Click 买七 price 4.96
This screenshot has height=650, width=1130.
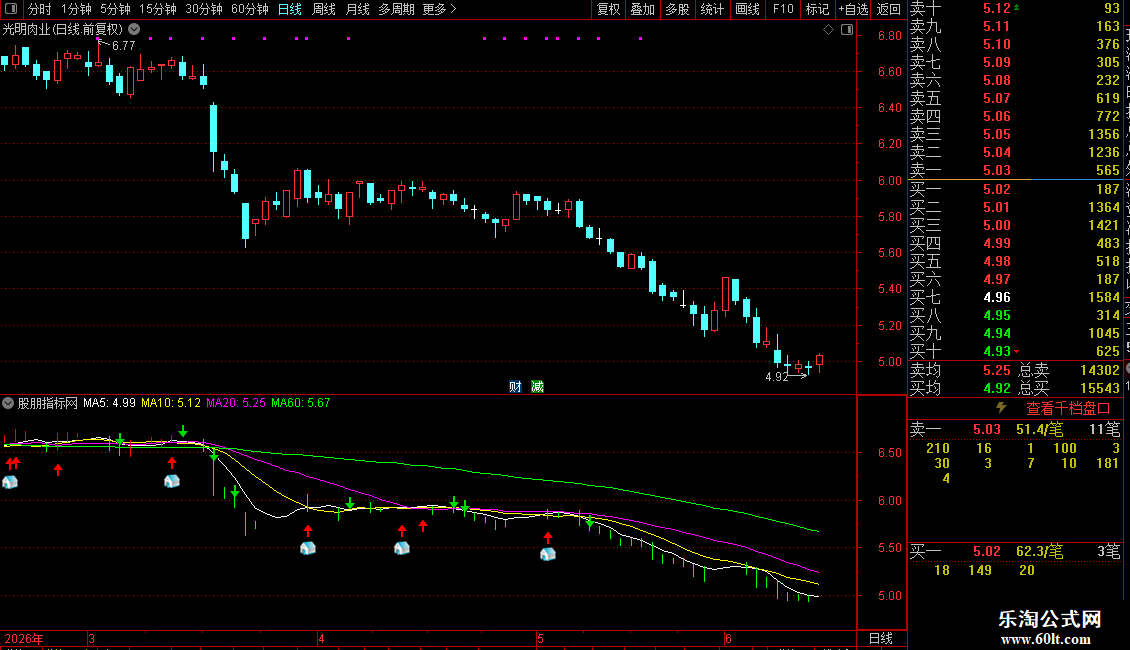click(x=997, y=297)
